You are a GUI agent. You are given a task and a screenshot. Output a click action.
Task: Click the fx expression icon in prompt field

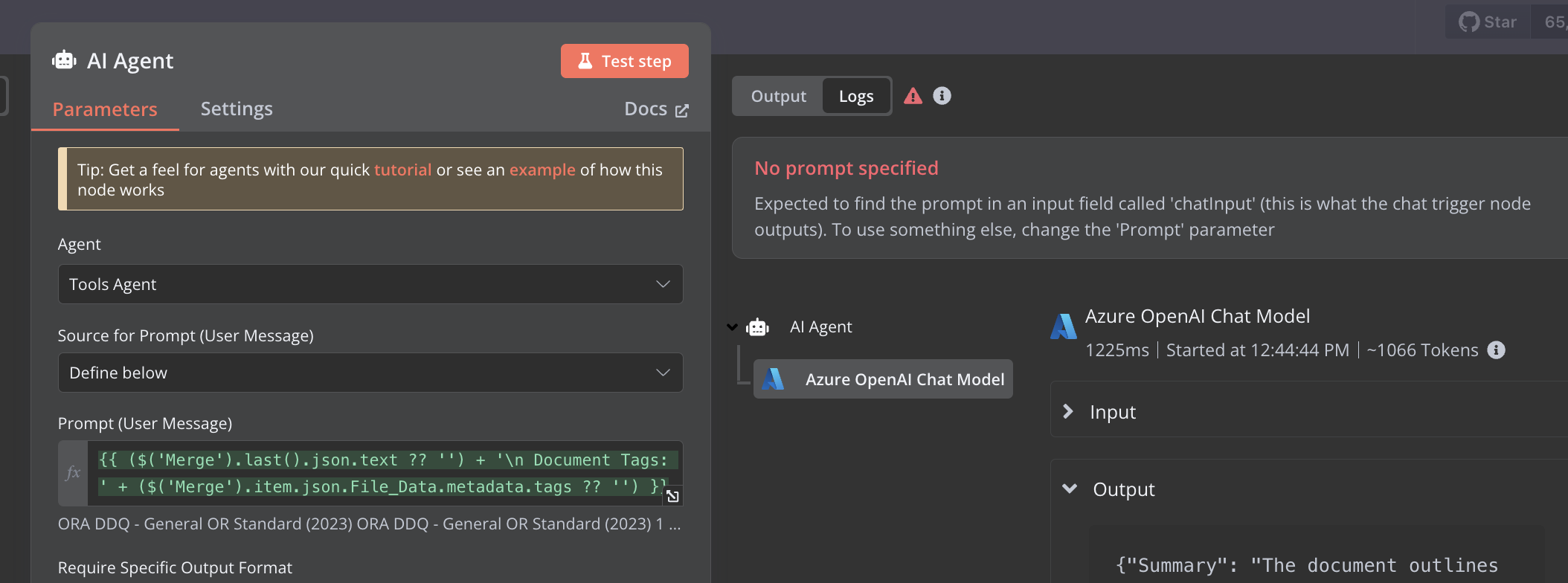[73, 473]
